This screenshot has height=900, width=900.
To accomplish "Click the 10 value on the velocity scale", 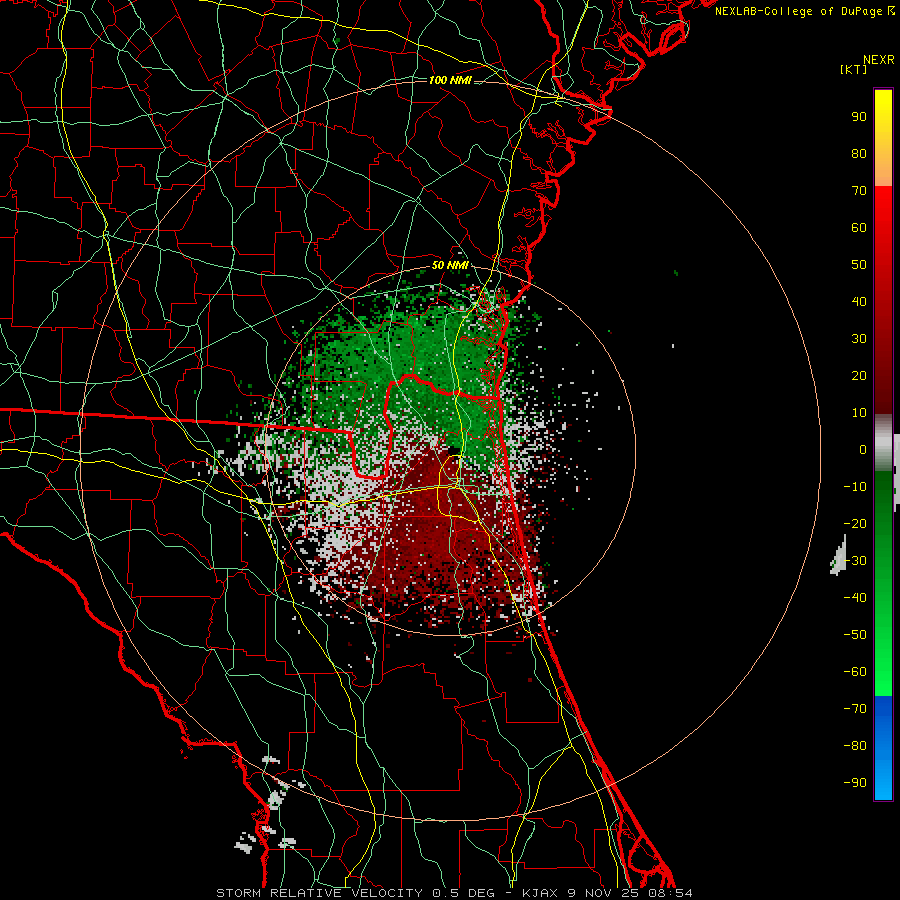I will click(x=859, y=413).
